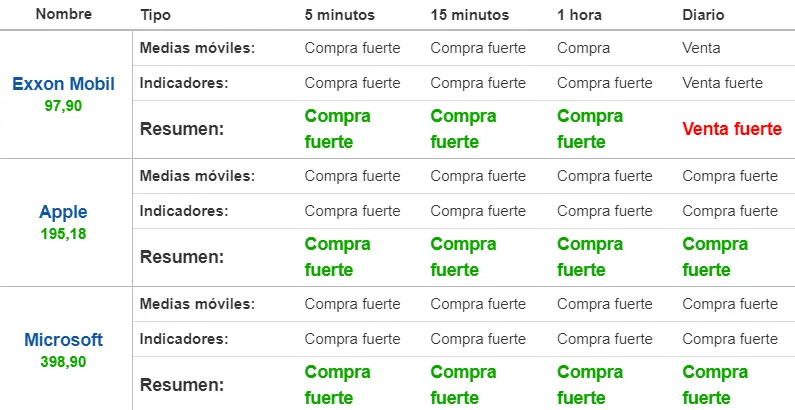Select the 1 hora column header
Image resolution: width=795 pixels, height=410 pixels.
point(580,15)
